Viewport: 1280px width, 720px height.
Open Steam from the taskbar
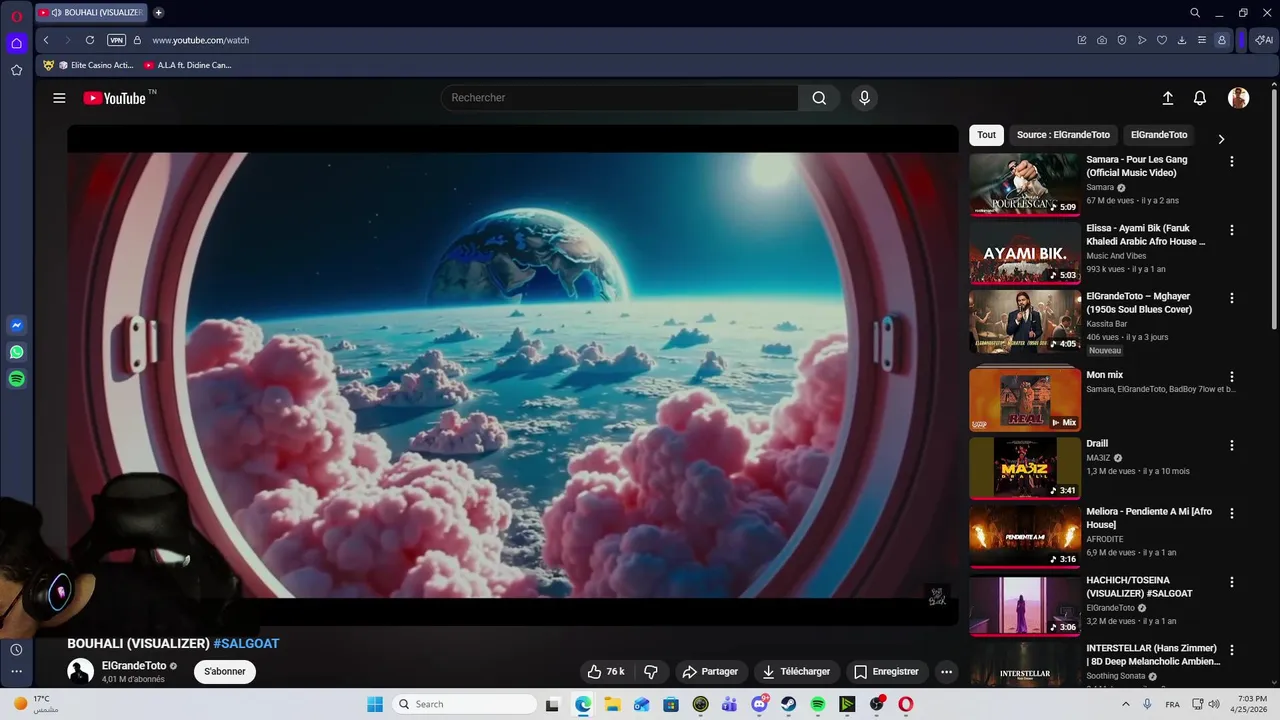(x=789, y=704)
